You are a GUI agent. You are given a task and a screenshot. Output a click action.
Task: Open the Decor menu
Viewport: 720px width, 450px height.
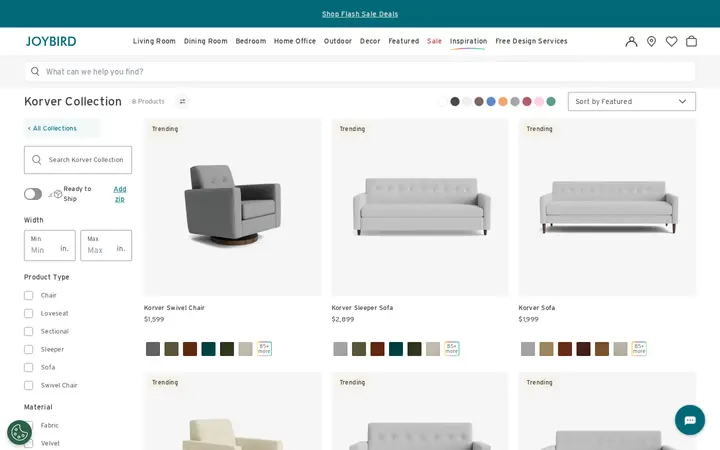coord(370,41)
